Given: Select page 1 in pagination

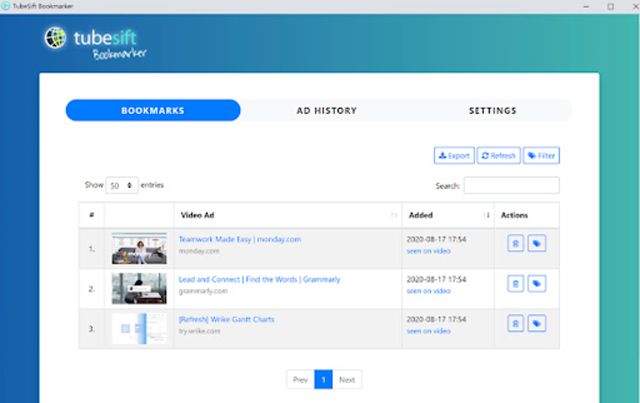Looking at the screenshot, I should 323,380.
